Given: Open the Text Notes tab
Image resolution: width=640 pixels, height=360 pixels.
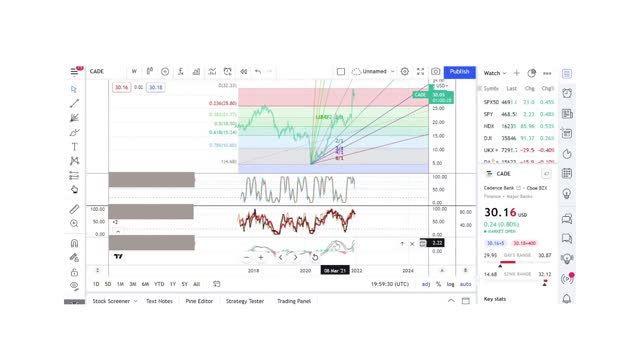Looking at the screenshot, I should [159, 301].
